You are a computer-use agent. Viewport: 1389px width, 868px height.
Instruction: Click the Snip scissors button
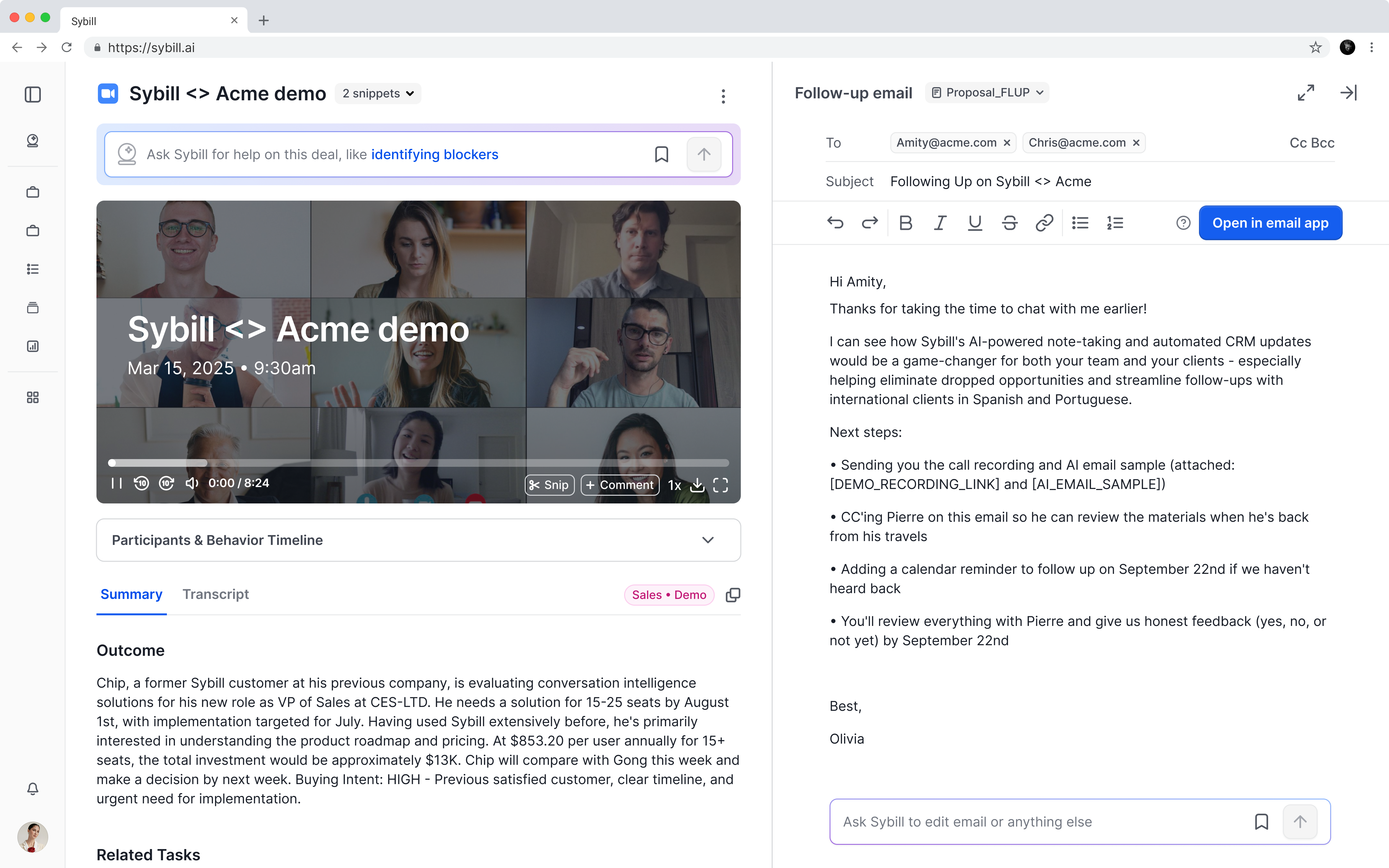549,485
